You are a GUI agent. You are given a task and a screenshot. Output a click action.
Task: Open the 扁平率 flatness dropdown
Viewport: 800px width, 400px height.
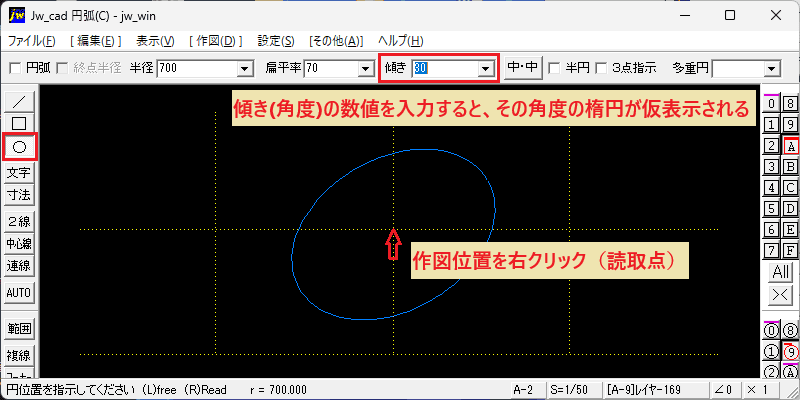tap(365, 68)
